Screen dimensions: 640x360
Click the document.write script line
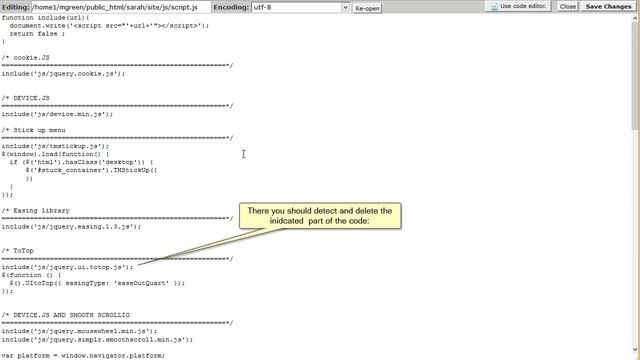109,26
